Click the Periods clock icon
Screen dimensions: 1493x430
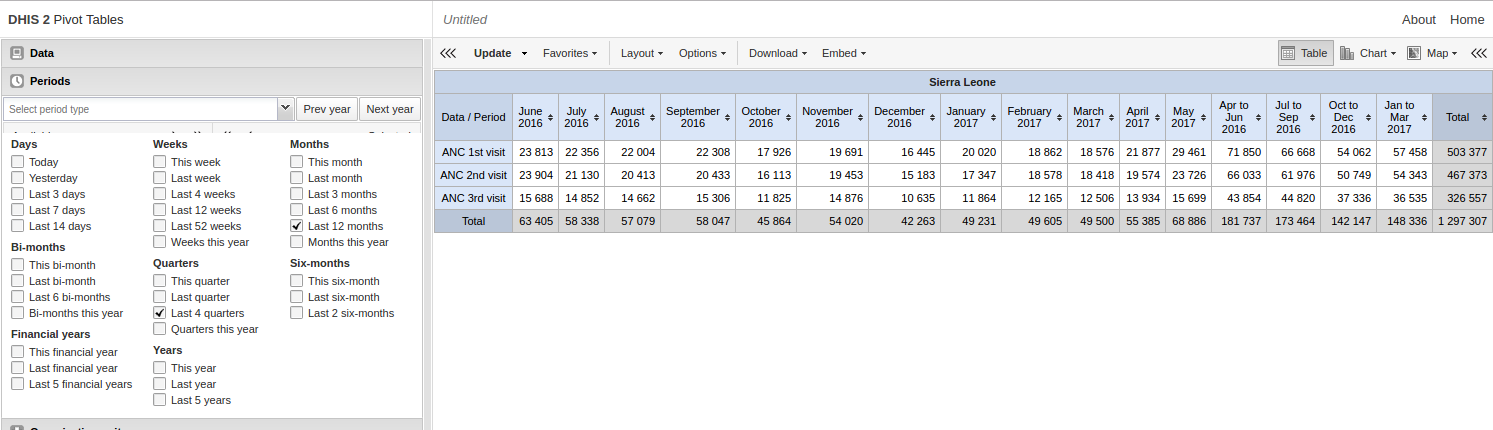(17, 81)
